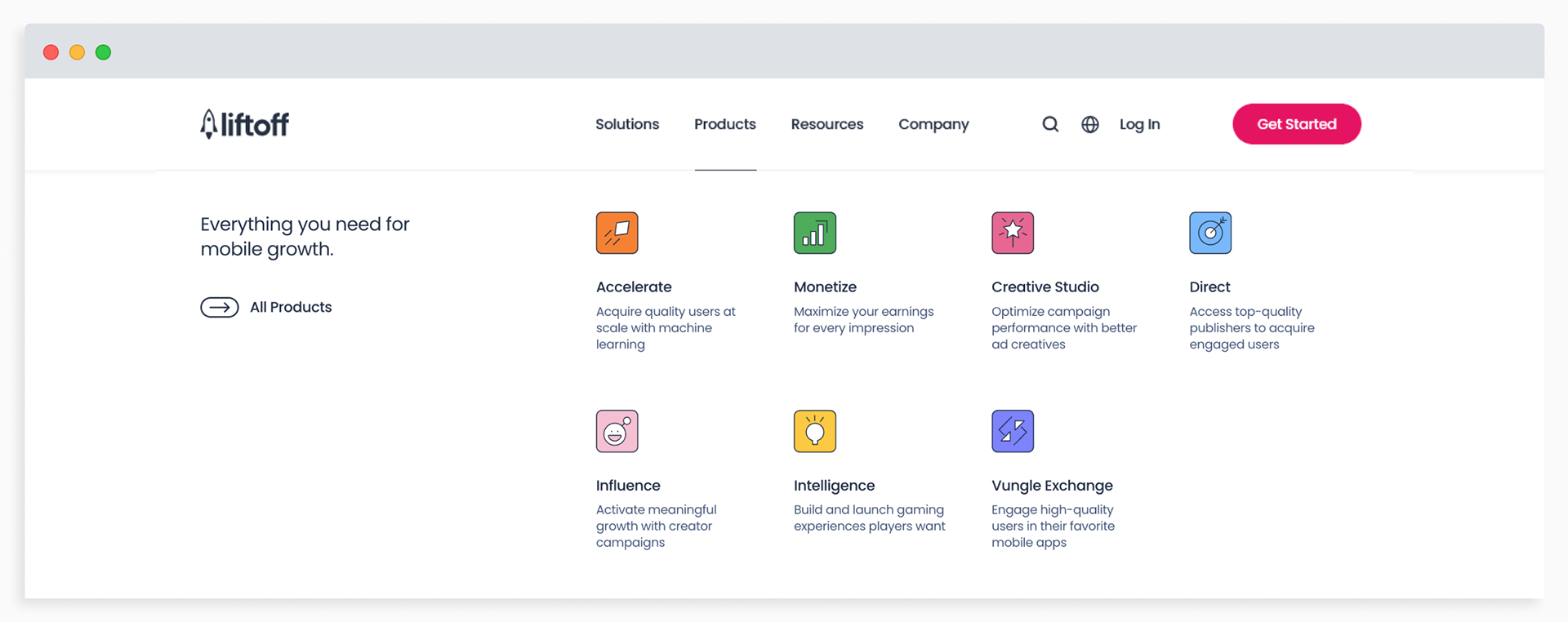Click the globe language icon
Viewport: 1568px width, 622px height.
[x=1089, y=124]
